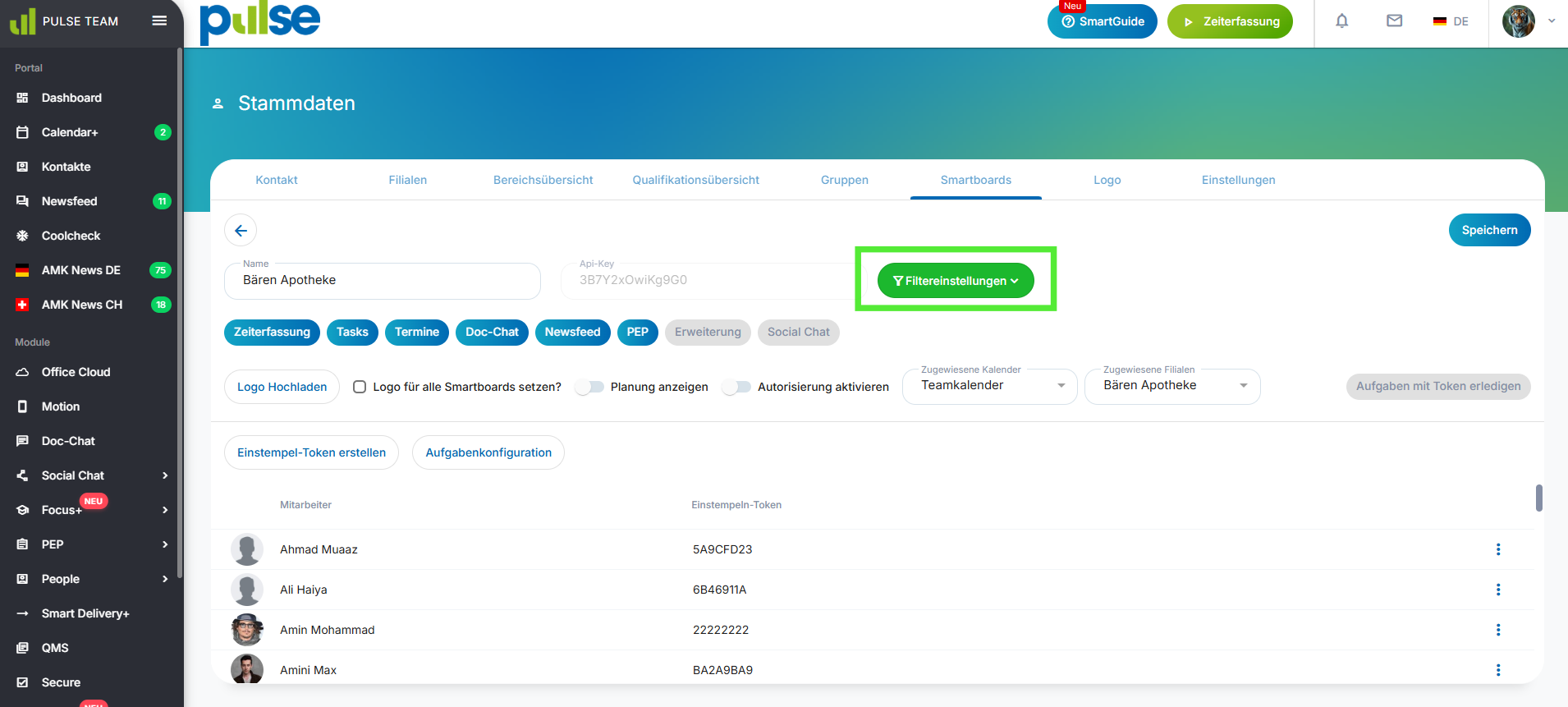Viewport: 1568px width, 707px height.
Task: Click the Calendar+ sidebar icon
Action: [23, 132]
